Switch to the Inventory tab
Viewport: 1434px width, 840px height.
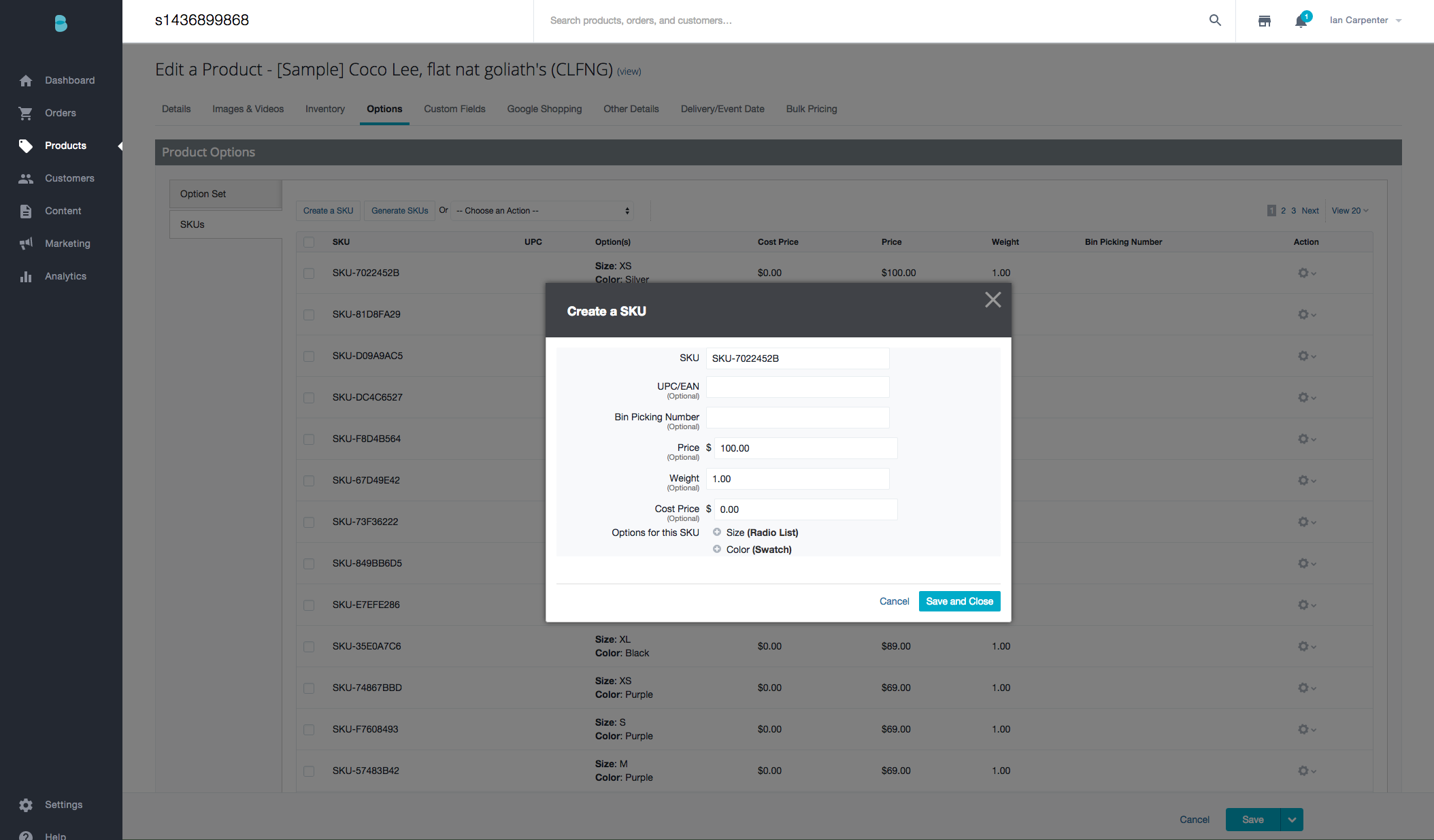(x=325, y=109)
